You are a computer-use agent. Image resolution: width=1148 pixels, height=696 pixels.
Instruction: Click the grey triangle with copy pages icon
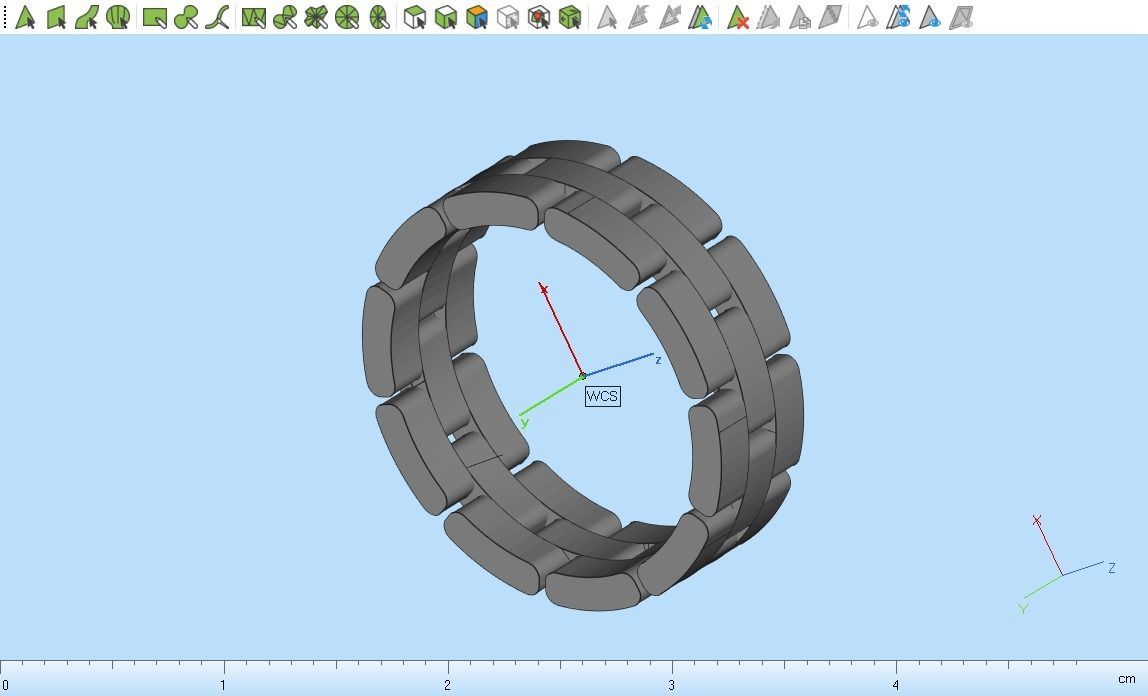(800, 18)
